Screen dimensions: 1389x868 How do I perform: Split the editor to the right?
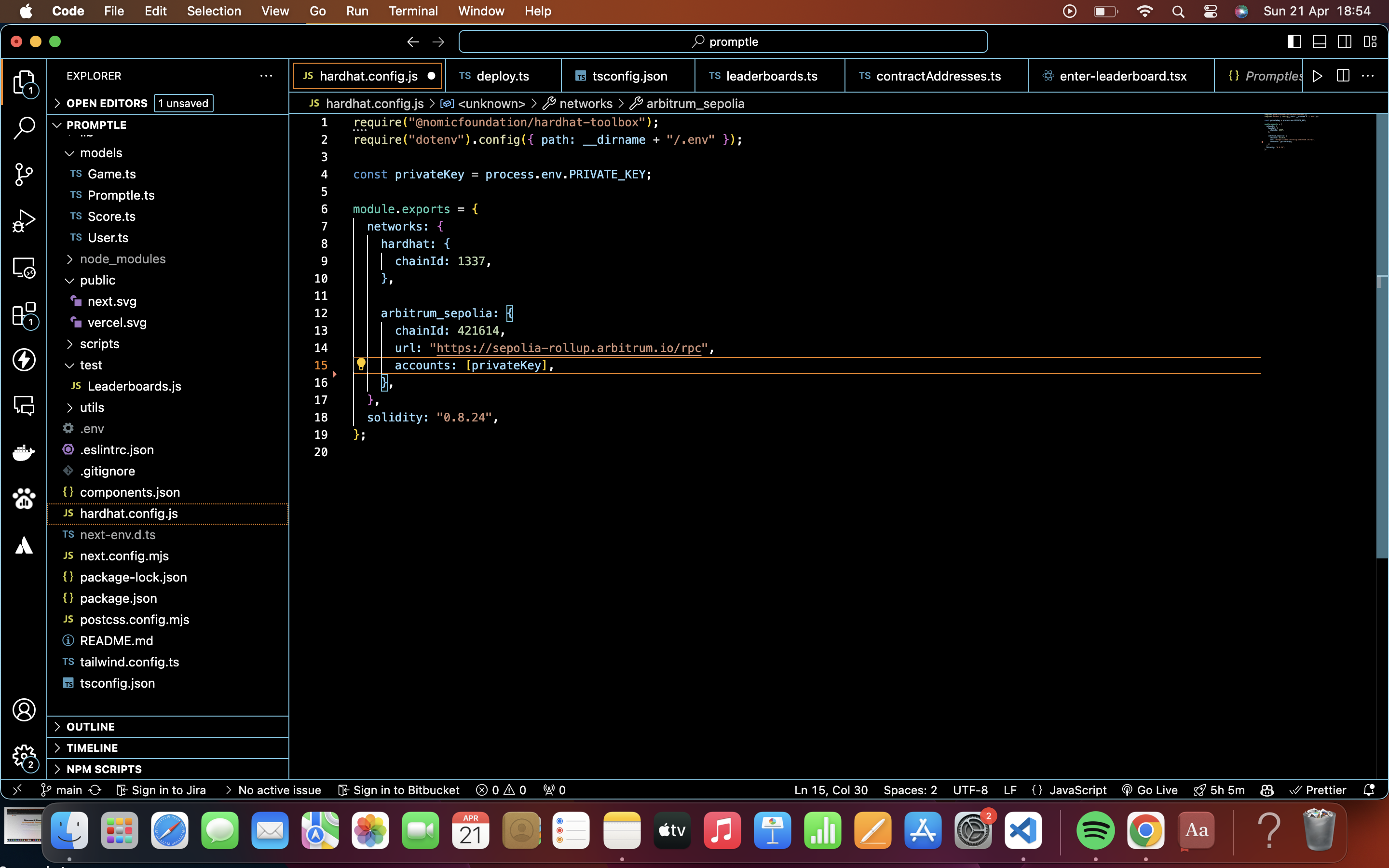coord(1343,76)
